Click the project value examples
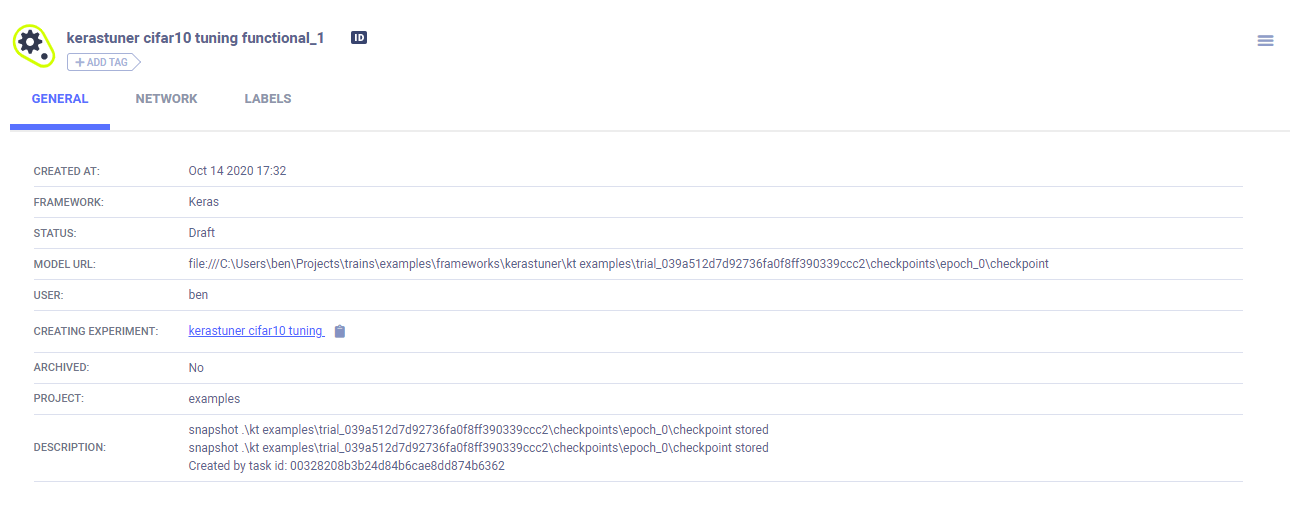 (x=214, y=398)
